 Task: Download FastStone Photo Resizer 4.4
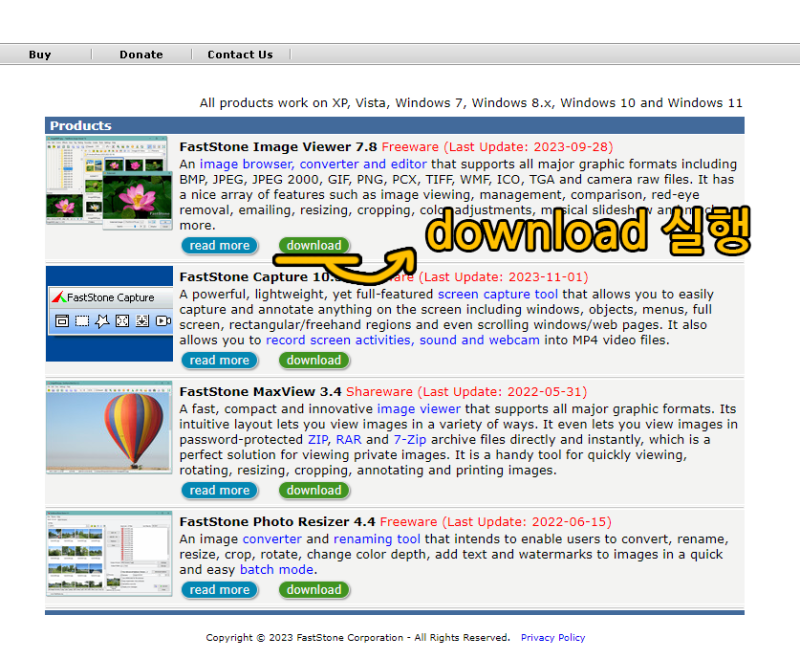314,590
